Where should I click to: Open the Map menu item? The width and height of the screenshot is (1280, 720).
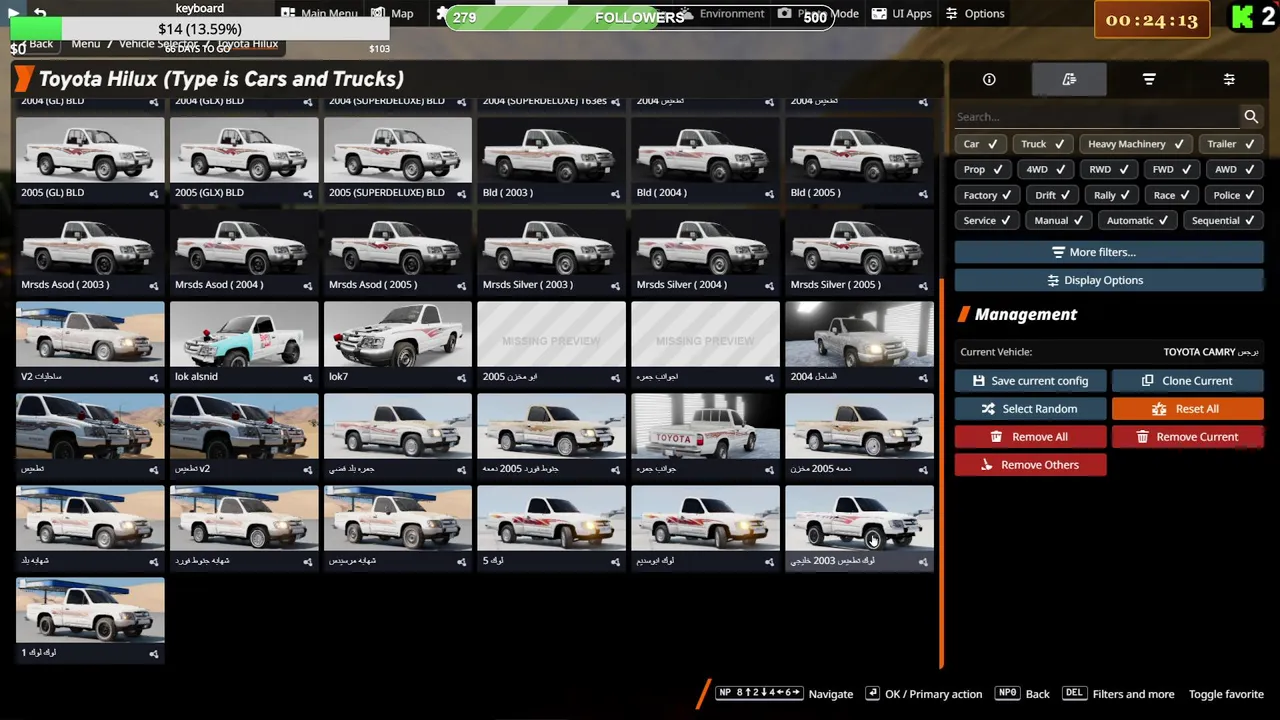(x=393, y=14)
